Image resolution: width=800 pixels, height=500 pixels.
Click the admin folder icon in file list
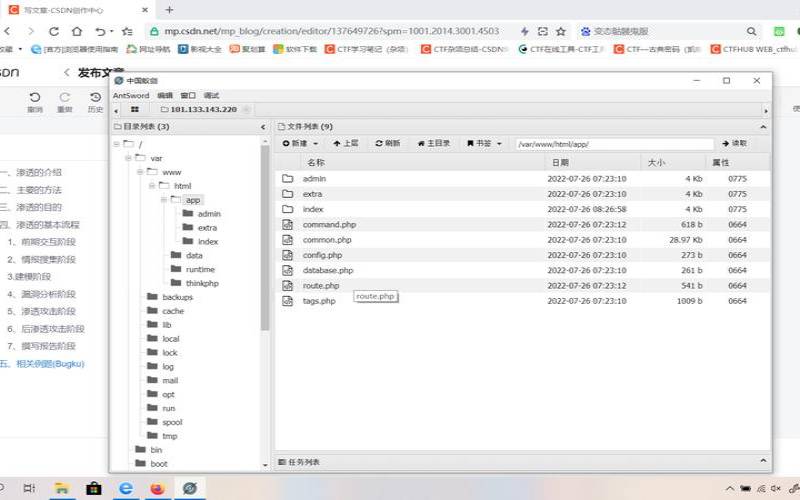coord(287,179)
